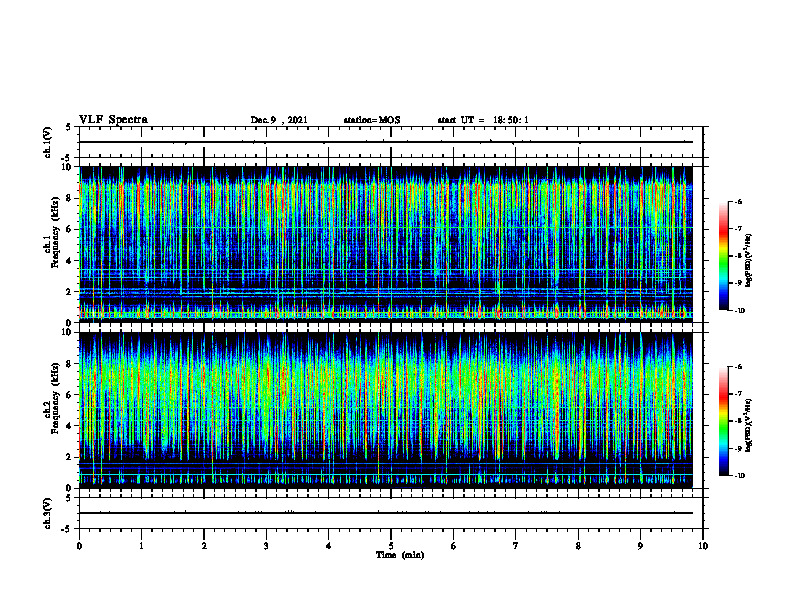The width and height of the screenshot is (792, 612).
Task: Click the "5" tick on ch.3(V) axis
Action: [68, 498]
